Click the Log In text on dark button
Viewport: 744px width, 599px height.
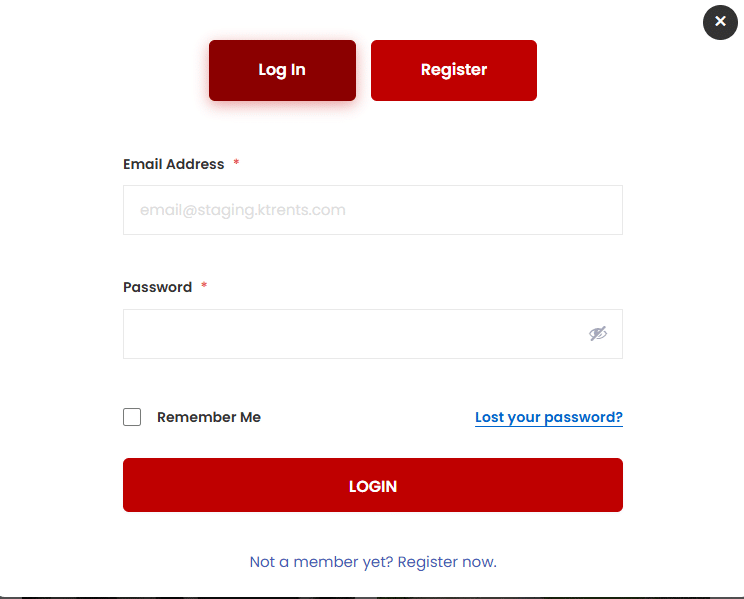[x=282, y=70]
